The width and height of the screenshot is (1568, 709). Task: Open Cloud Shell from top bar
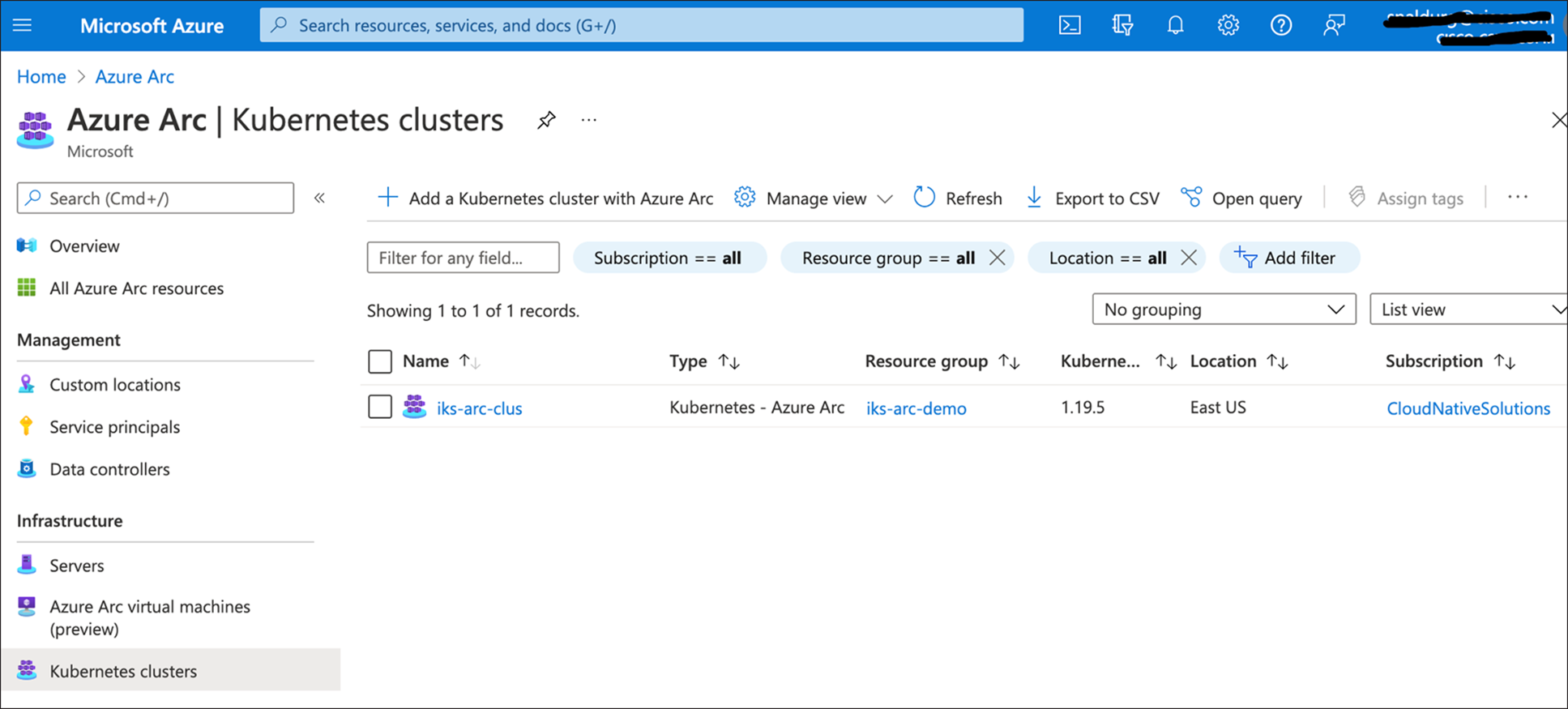pyautogui.click(x=1070, y=25)
